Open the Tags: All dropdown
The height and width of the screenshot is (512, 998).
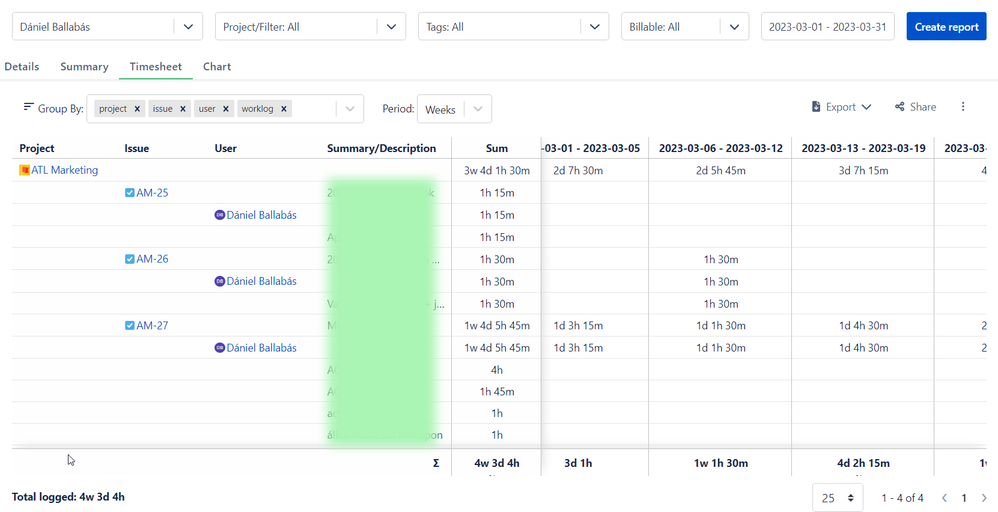click(x=513, y=27)
